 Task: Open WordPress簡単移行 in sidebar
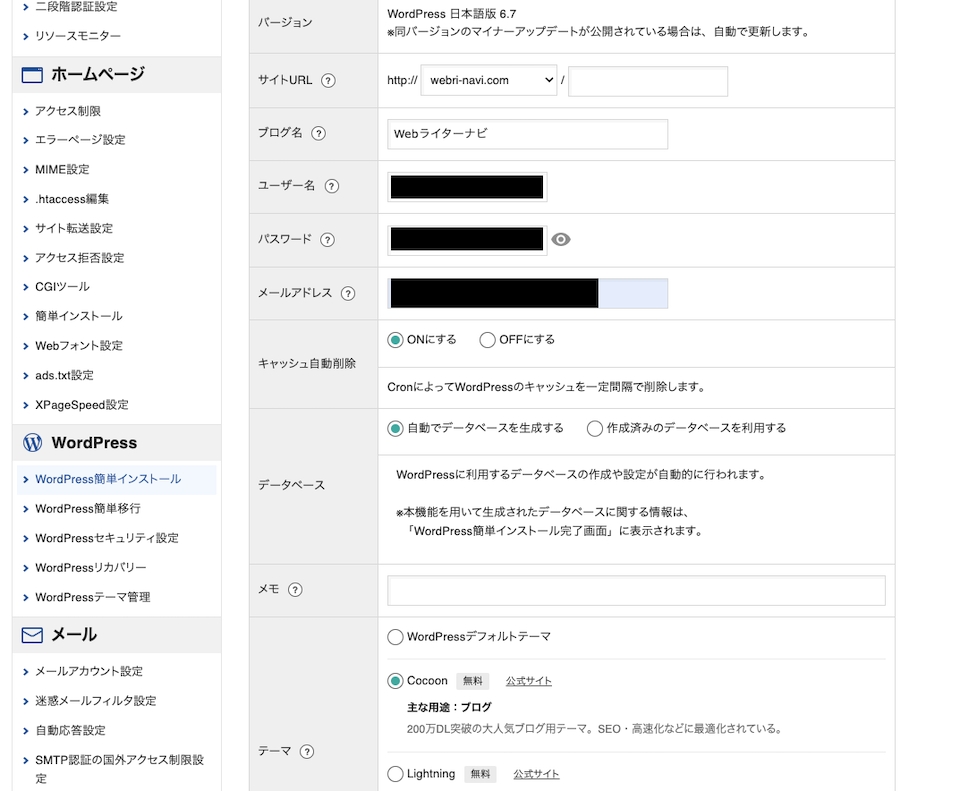88,509
